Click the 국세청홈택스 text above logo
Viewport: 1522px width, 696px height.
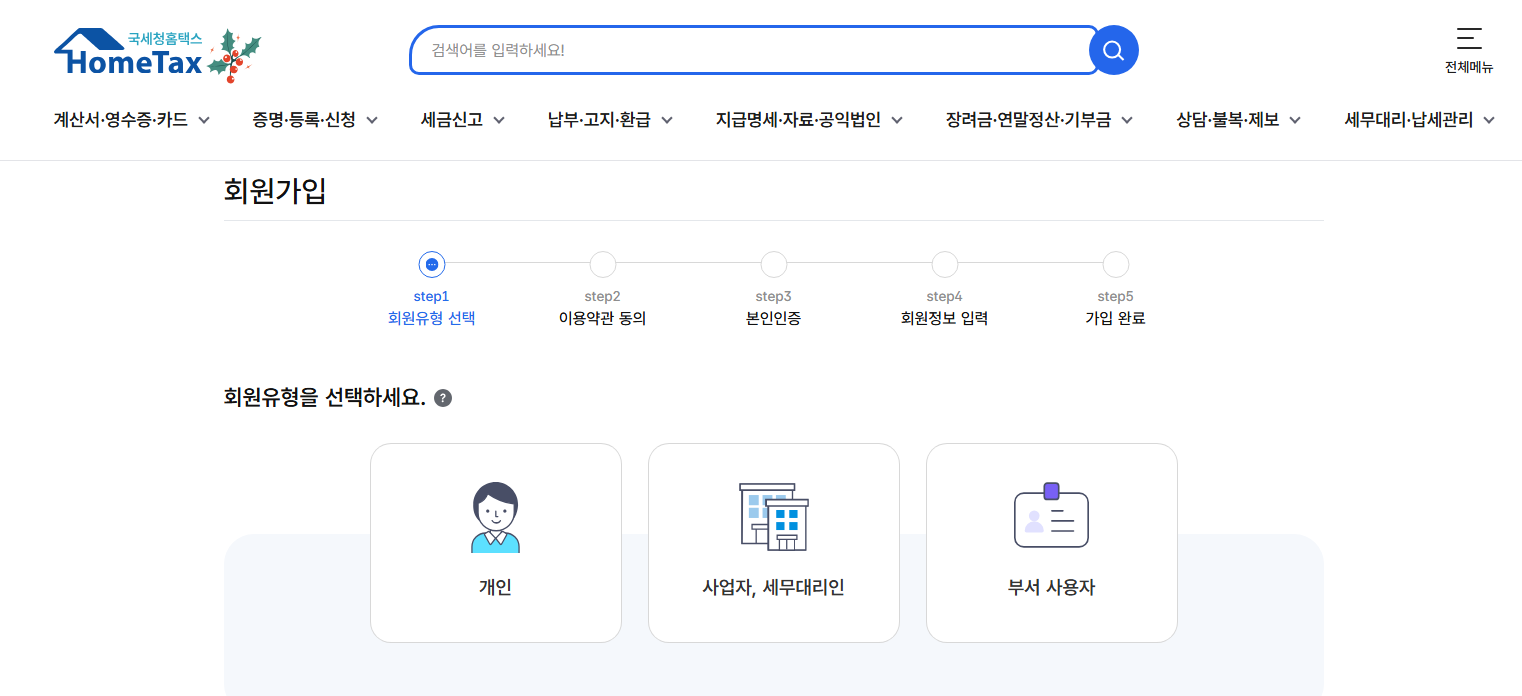[x=165, y=39]
